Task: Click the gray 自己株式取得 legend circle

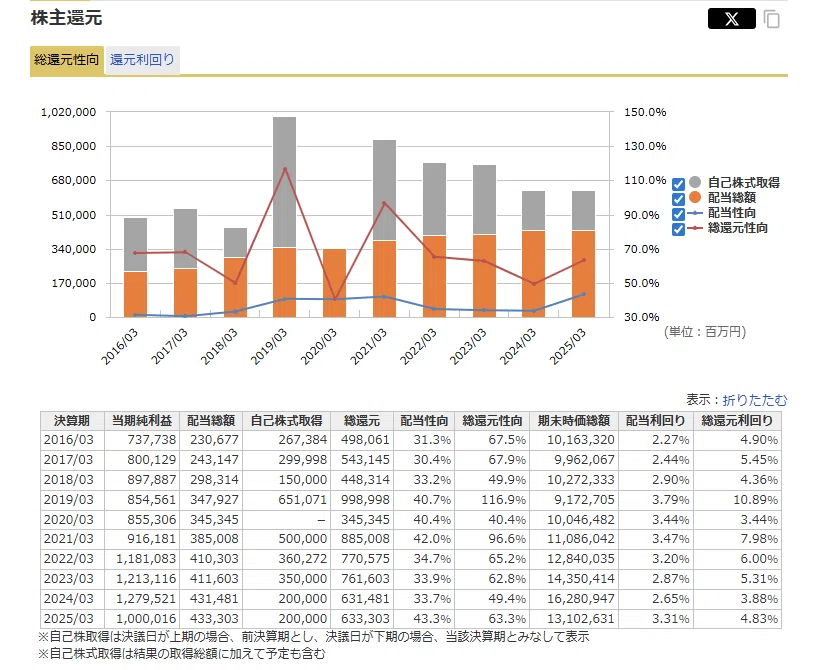Action: pos(695,182)
